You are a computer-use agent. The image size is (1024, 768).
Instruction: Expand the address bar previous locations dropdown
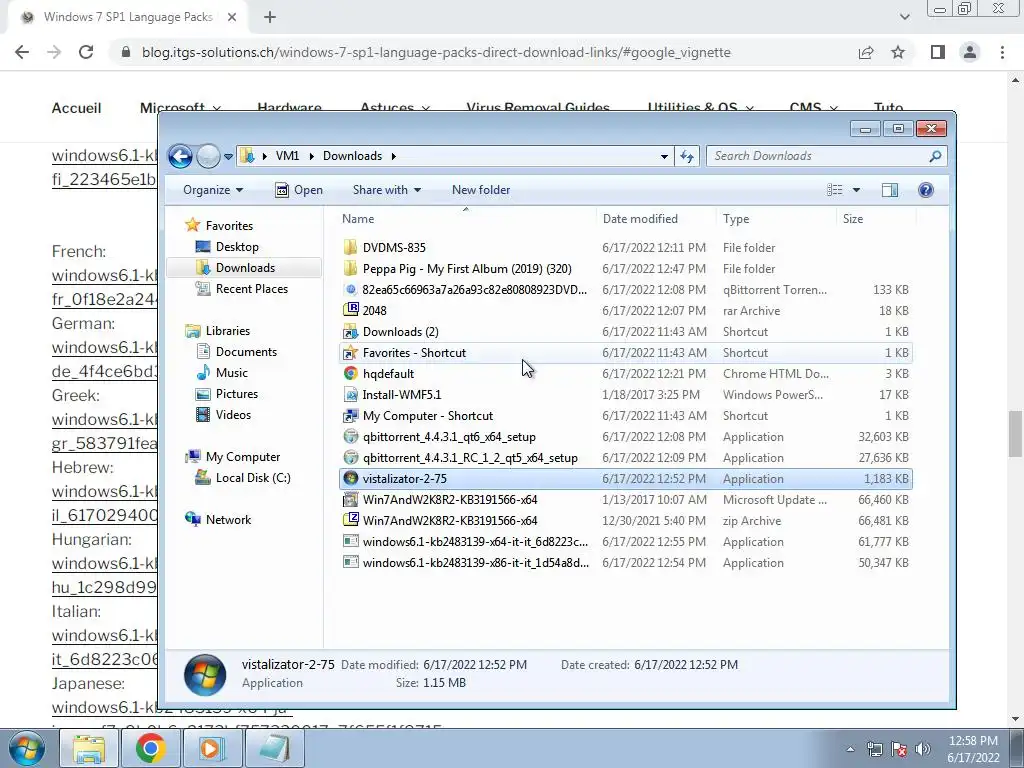click(664, 156)
